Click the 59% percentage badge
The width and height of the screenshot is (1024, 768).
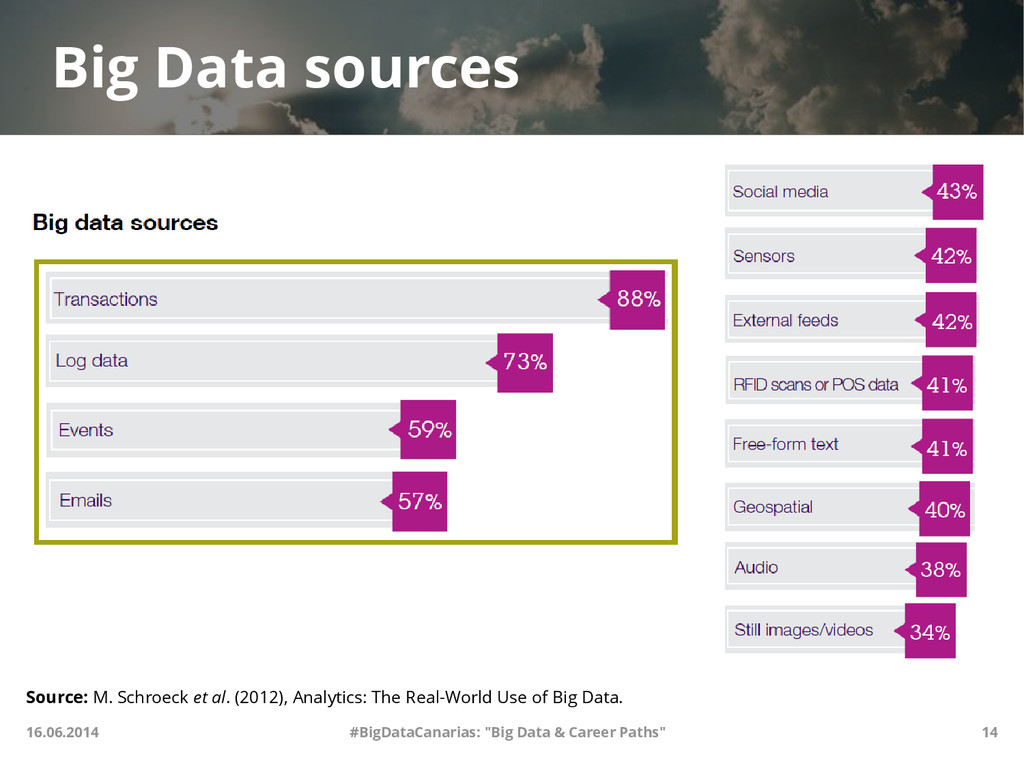429,430
